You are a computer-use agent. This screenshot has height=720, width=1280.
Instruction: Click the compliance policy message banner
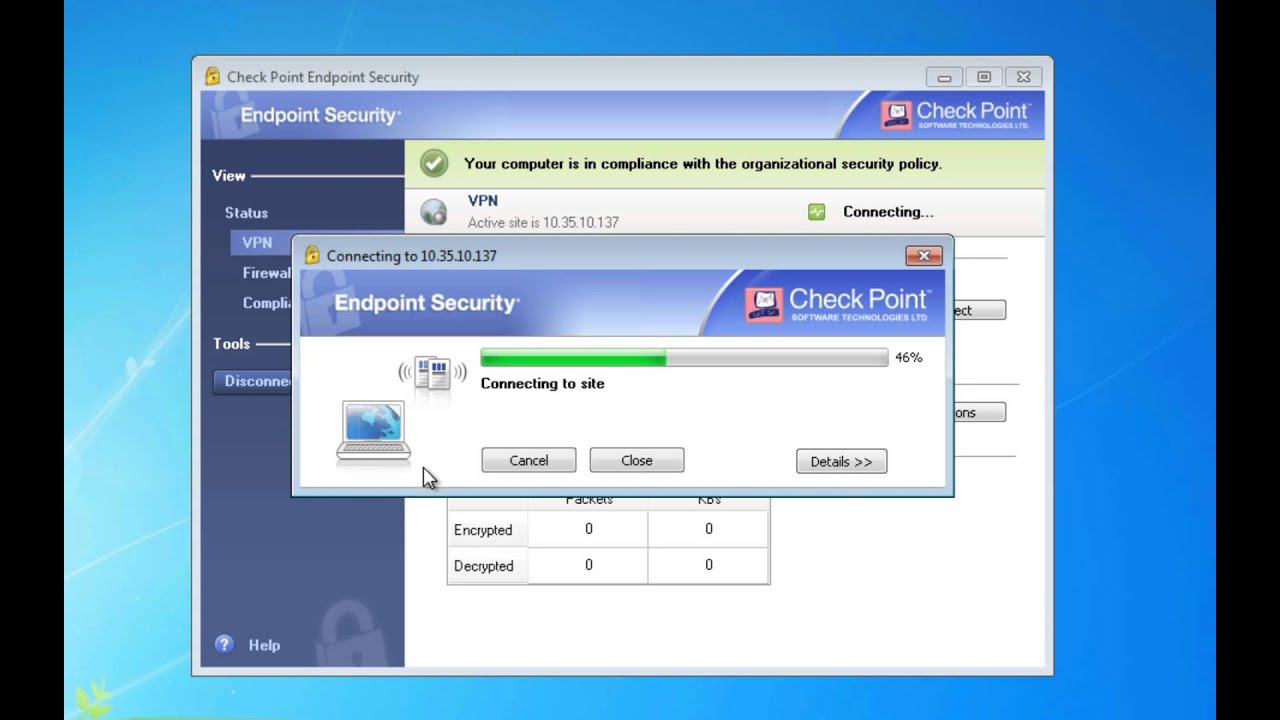[724, 163]
